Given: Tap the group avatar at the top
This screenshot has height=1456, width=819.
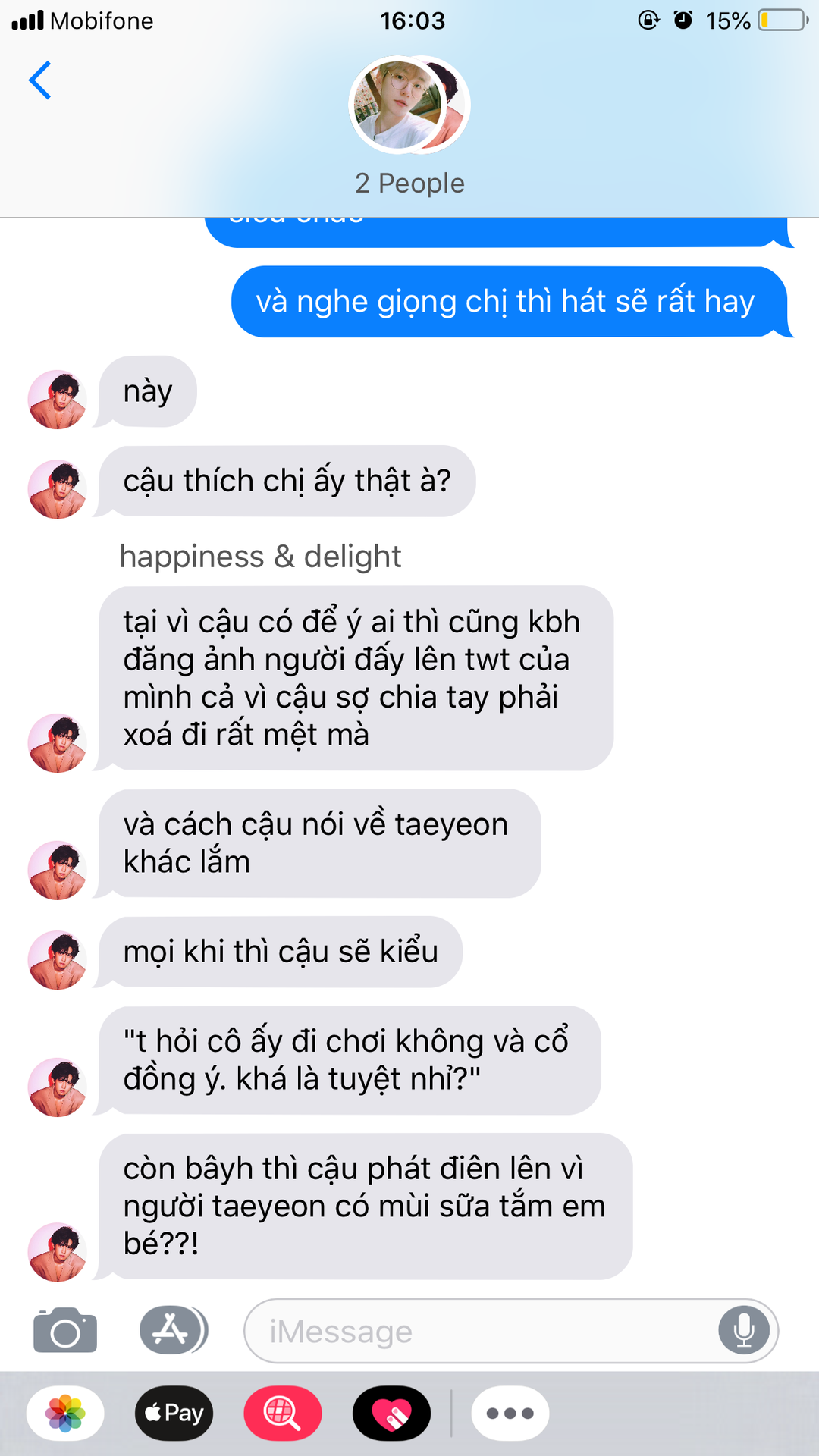Looking at the screenshot, I should click(409, 105).
